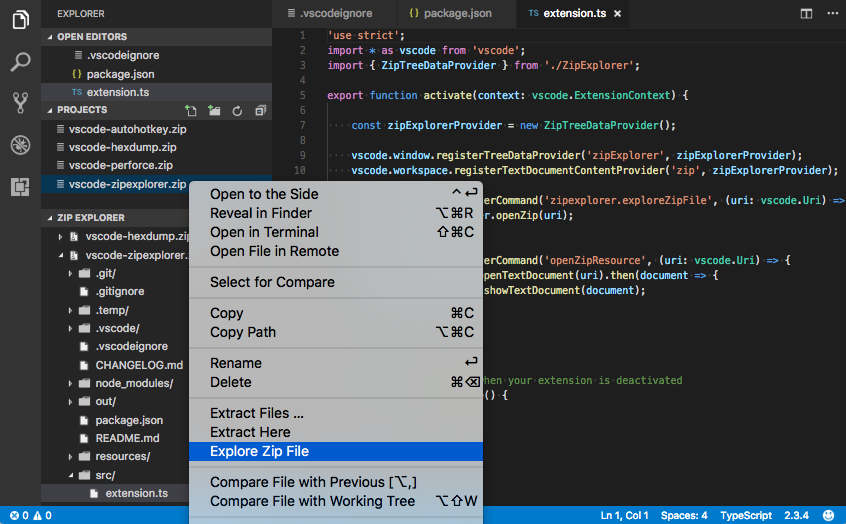
Task: Choose Open to the Side
Action: coord(336,194)
